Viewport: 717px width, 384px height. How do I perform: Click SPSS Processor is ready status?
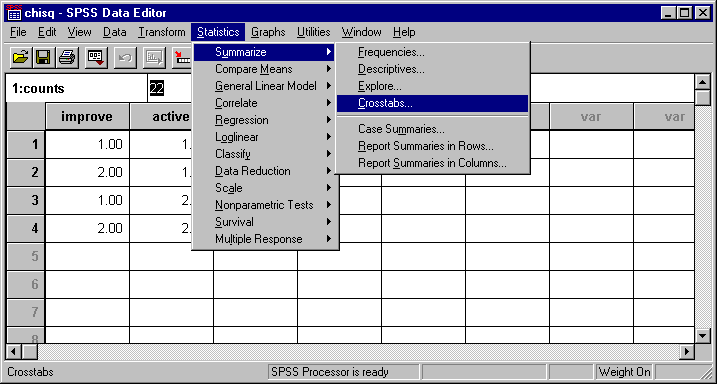[343, 372]
